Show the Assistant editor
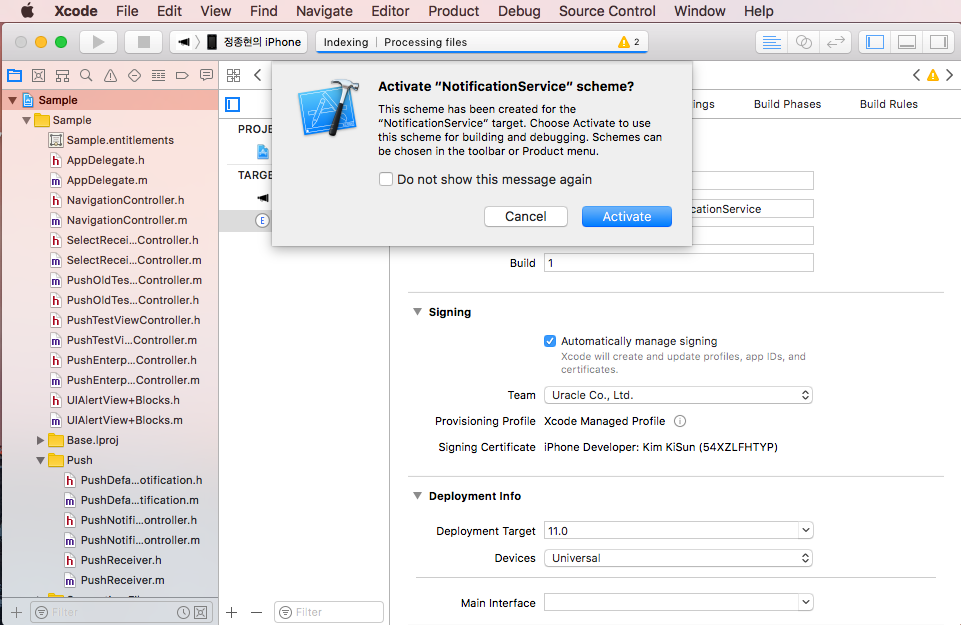Image resolution: width=961 pixels, height=625 pixels. 803,42
